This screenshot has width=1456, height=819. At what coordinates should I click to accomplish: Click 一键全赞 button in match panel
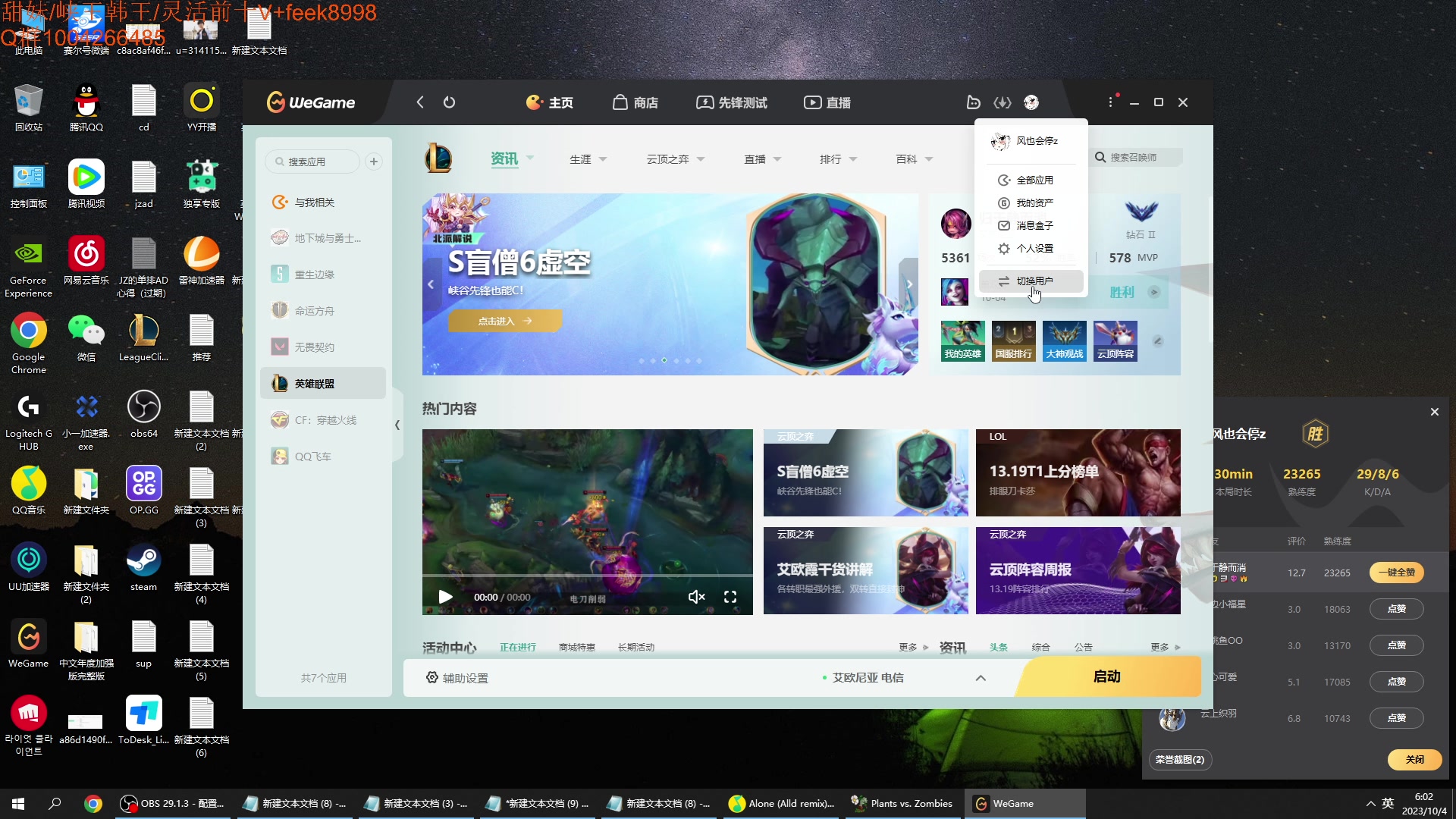tap(1397, 573)
